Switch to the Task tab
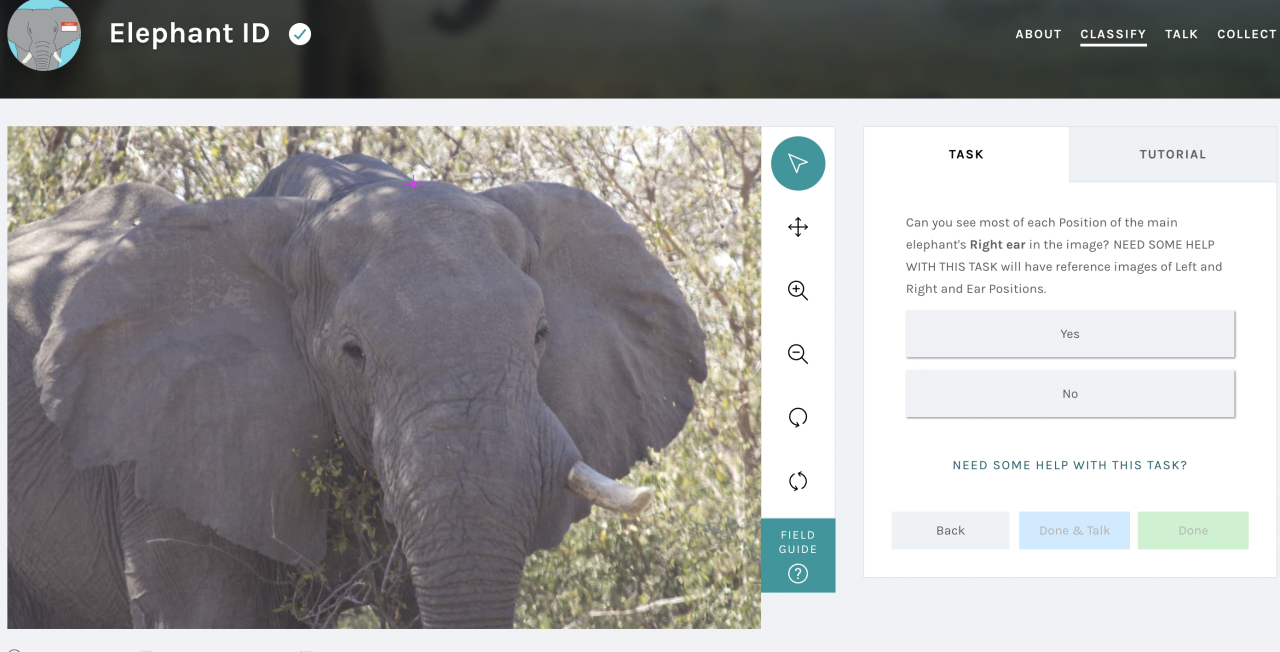The width and height of the screenshot is (1280, 652). tap(966, 154)
